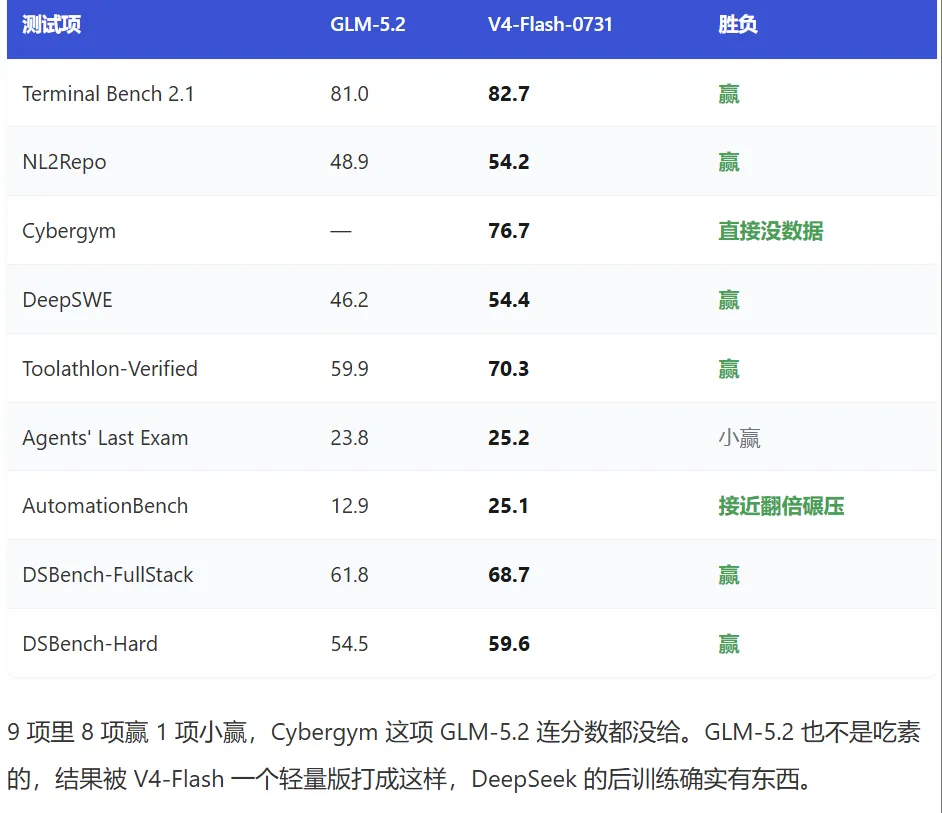Select the 54.5 score cell
The image size is (942, 813).
[x=349, y=644]
